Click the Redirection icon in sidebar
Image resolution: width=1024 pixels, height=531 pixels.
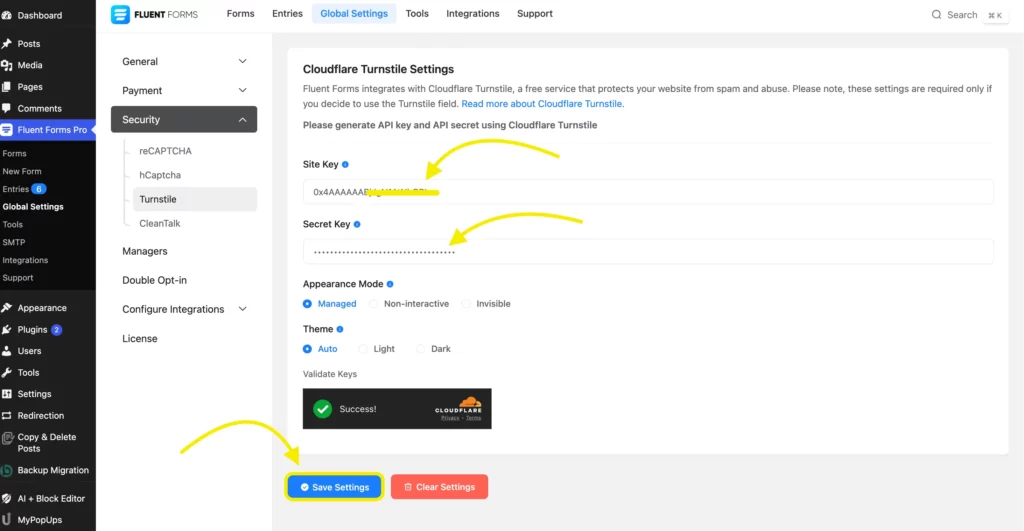pyautogui.click(x=7, y=415)
